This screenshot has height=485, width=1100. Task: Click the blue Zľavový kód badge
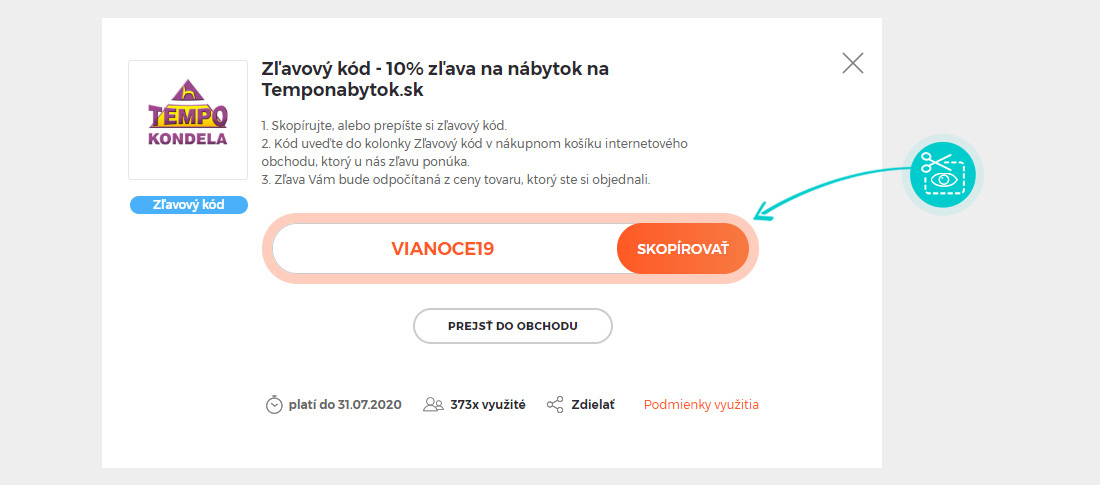(x=189, y=205)
